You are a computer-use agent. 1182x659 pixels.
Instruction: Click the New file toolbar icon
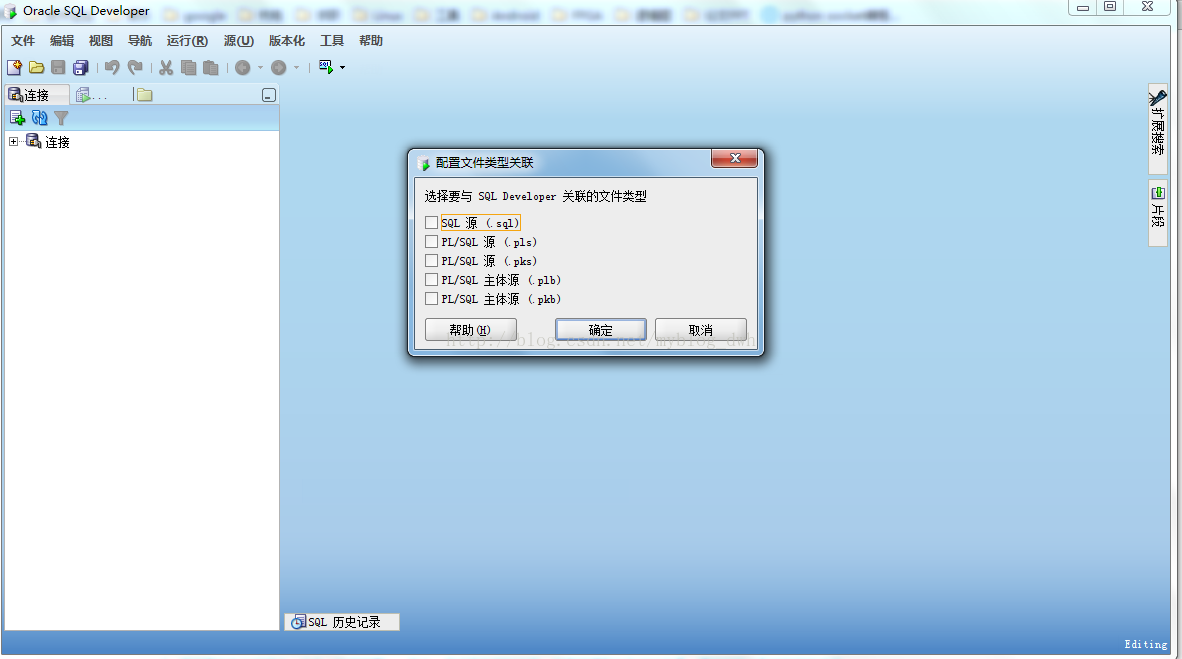14,68
